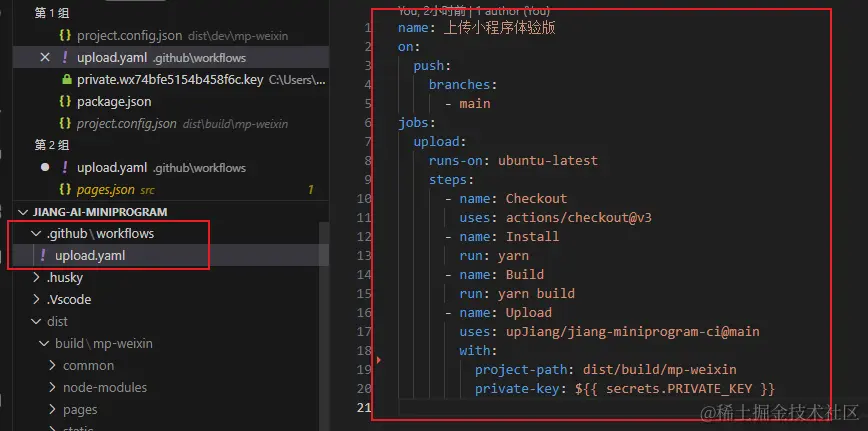Expand the node-modules folder
Screen dimensions: 868x431
click(x=53, y=388)
